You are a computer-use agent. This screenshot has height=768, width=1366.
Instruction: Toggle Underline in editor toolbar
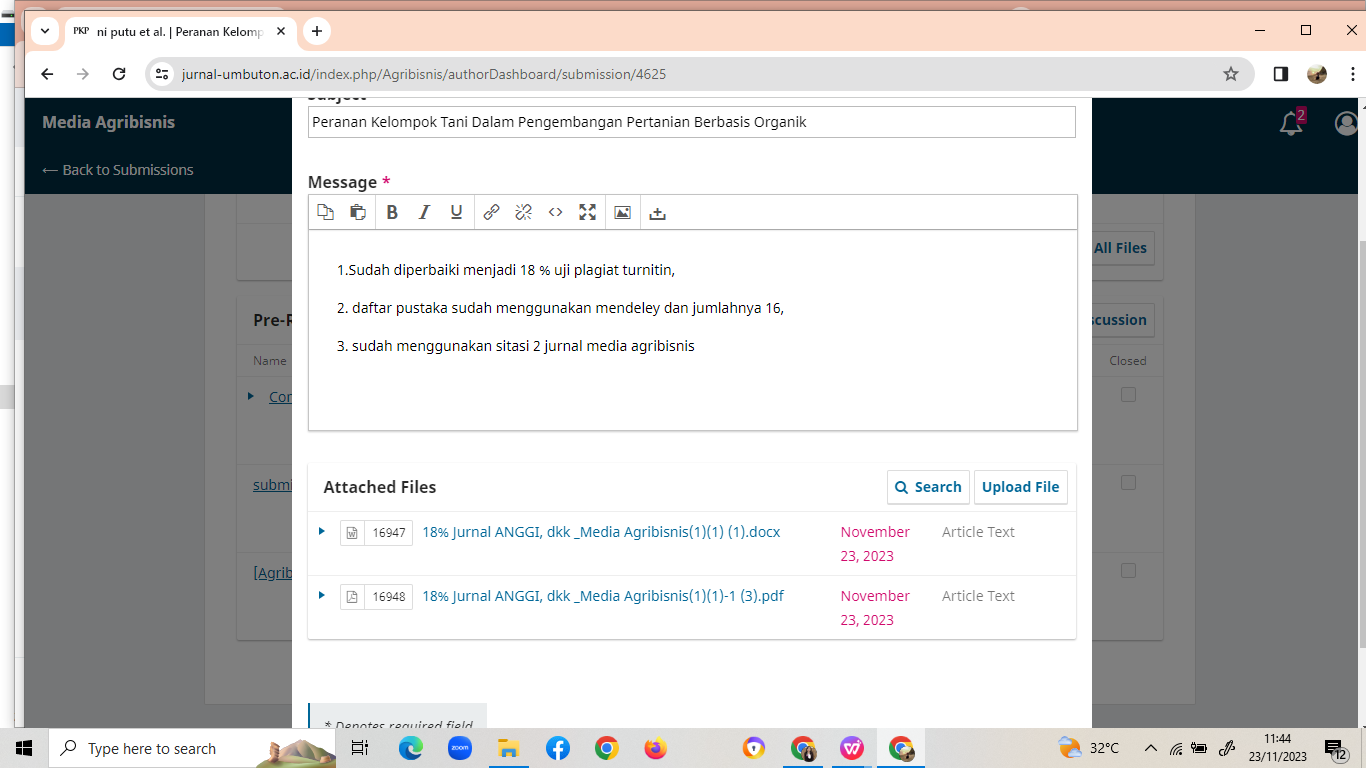click(x=456, y=212)
